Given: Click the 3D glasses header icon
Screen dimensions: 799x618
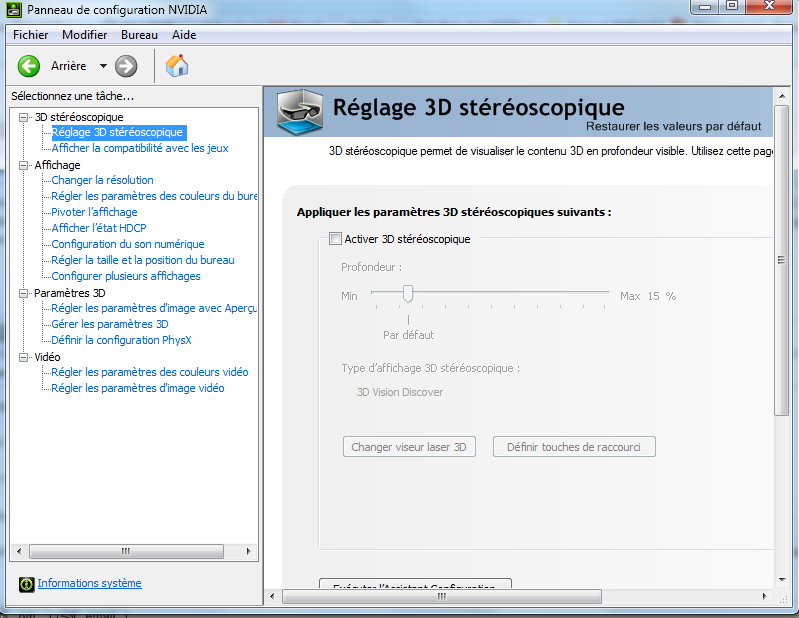Looking at the screenshot, I should [x=298, y=110].
